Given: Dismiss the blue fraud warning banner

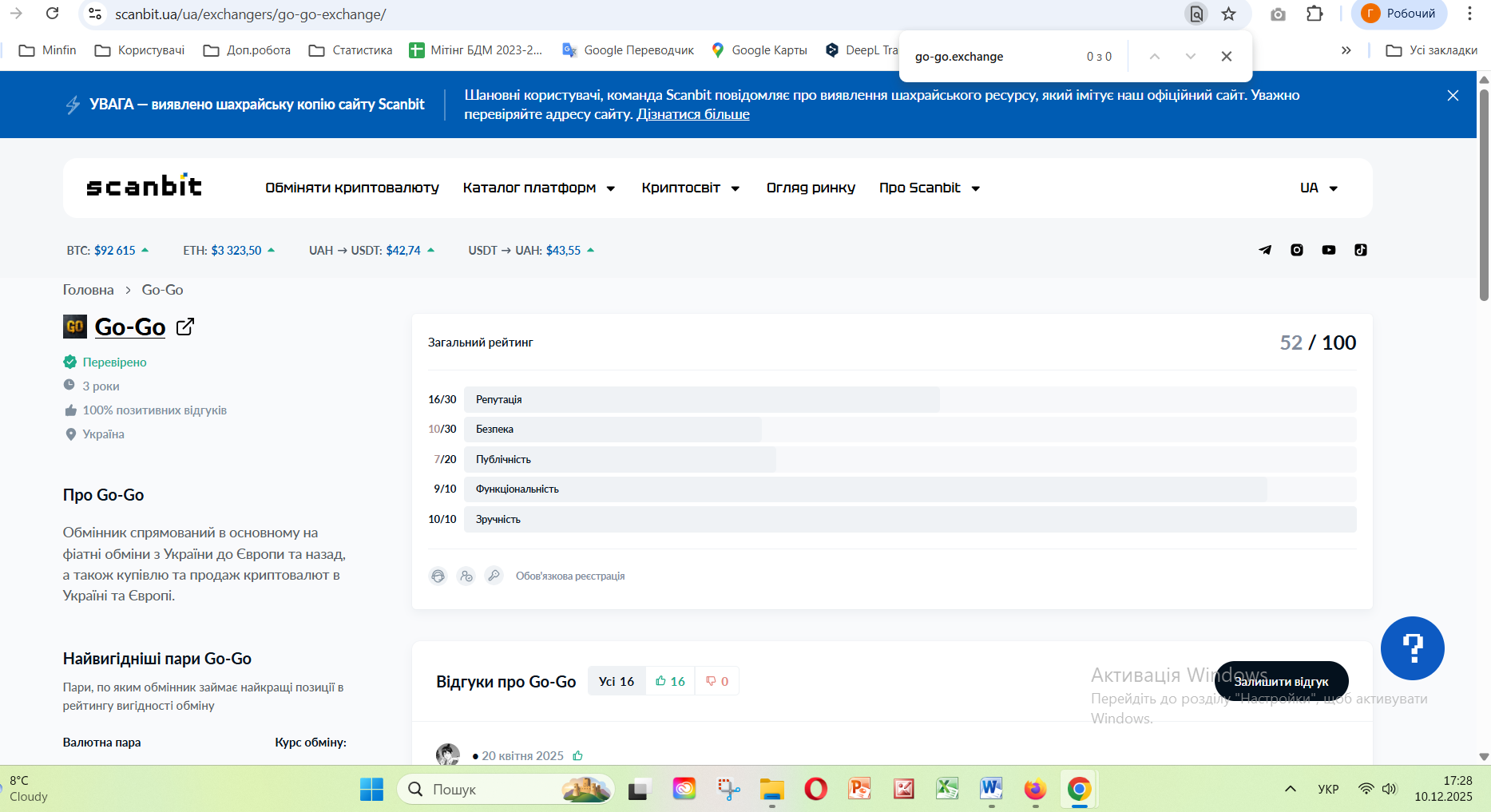Looking at the screenshot, I should point(1453,96).
